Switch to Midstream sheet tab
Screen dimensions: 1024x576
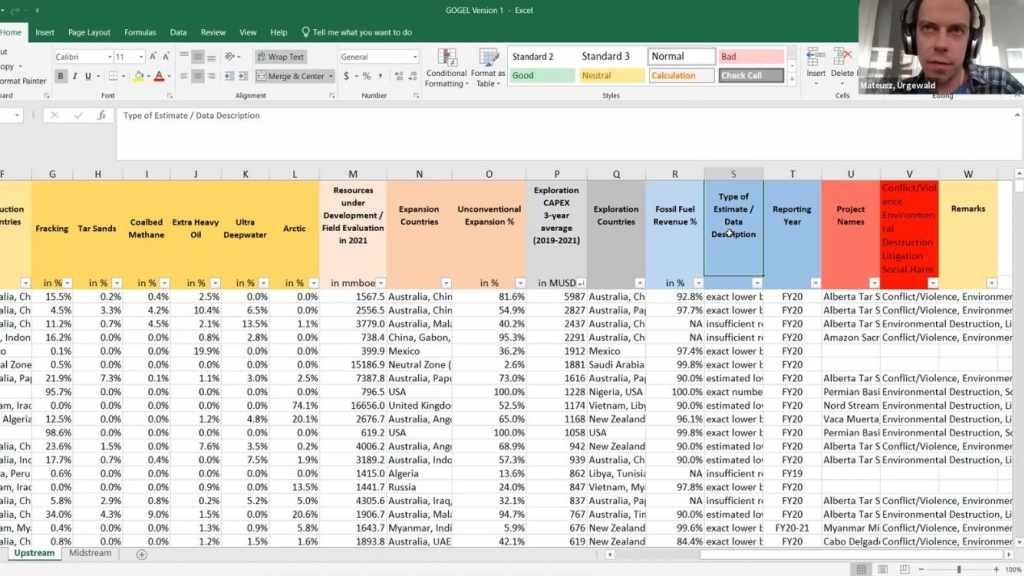[90, 553]
